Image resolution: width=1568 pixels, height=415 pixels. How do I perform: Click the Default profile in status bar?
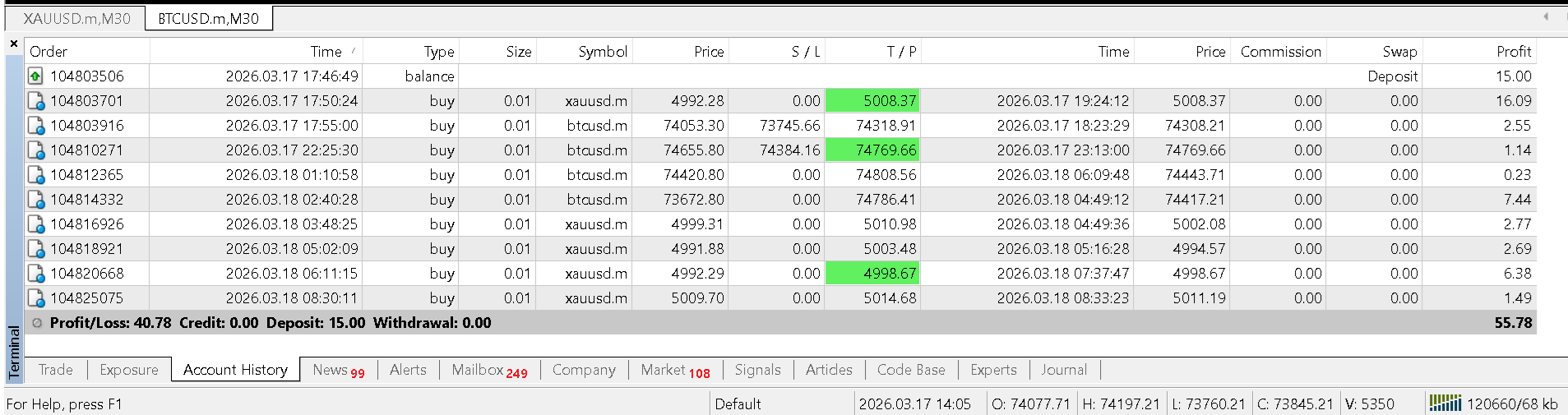pyautogui.click(x=738, y=403)
